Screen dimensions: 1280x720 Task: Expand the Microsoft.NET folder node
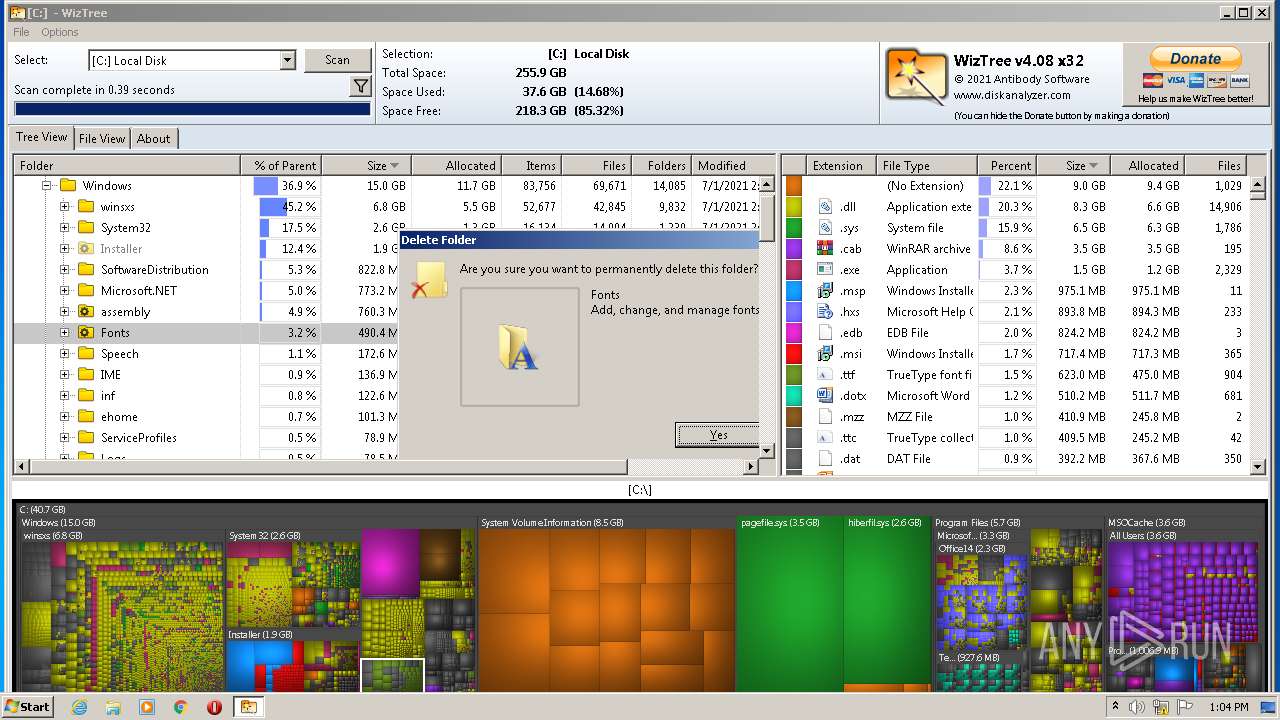click(x=64, y=290)
